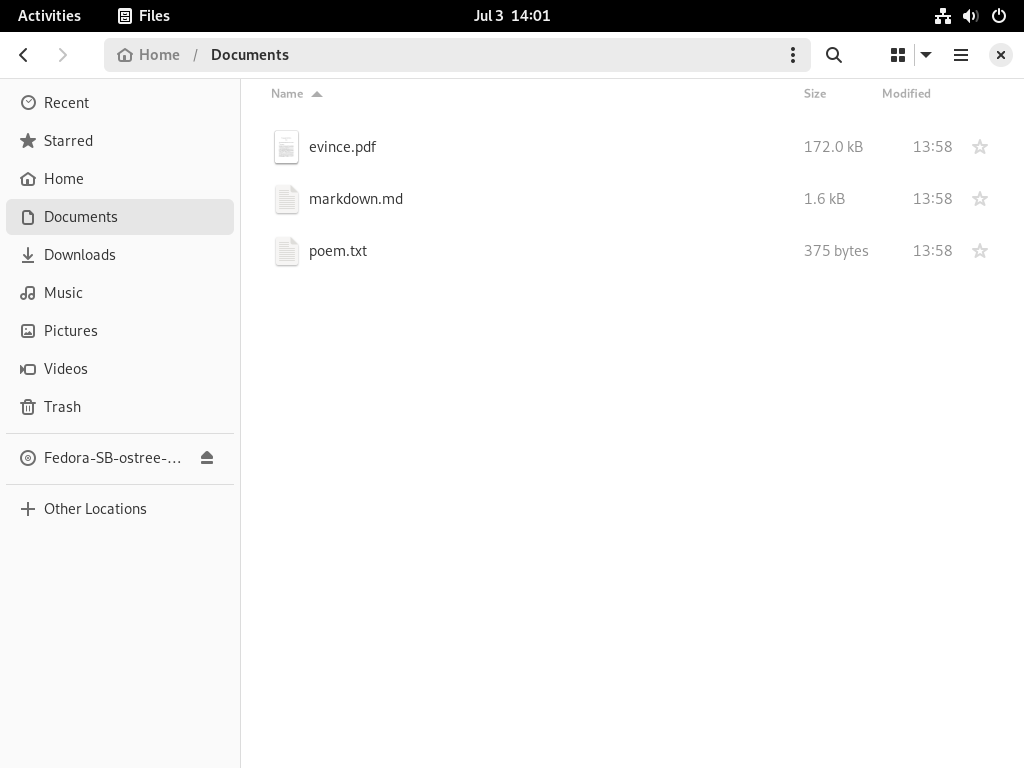Screen dimensions: 1024x768
Task: Click the markdown.md file name
Action: tap(356, 199)
